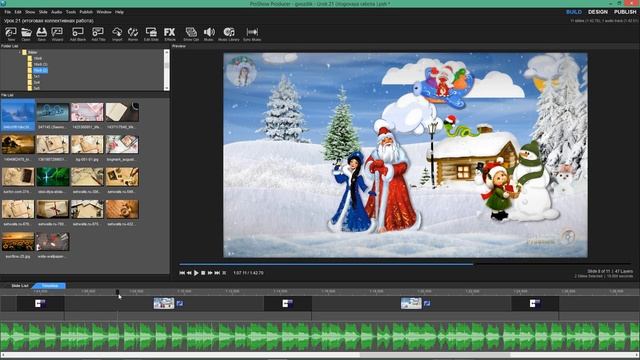This screenshot has height=360, width=640.
Task: Open the Slide menu
Action: [43, 12]
